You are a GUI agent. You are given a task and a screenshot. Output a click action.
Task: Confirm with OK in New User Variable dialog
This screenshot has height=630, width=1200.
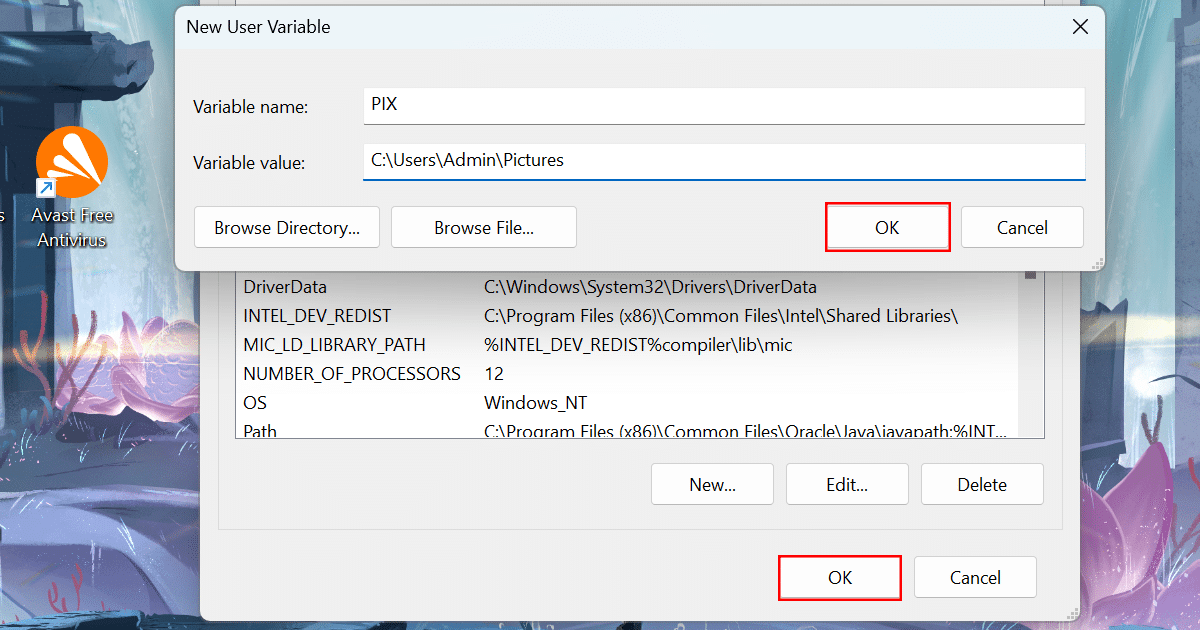(887, 227)
